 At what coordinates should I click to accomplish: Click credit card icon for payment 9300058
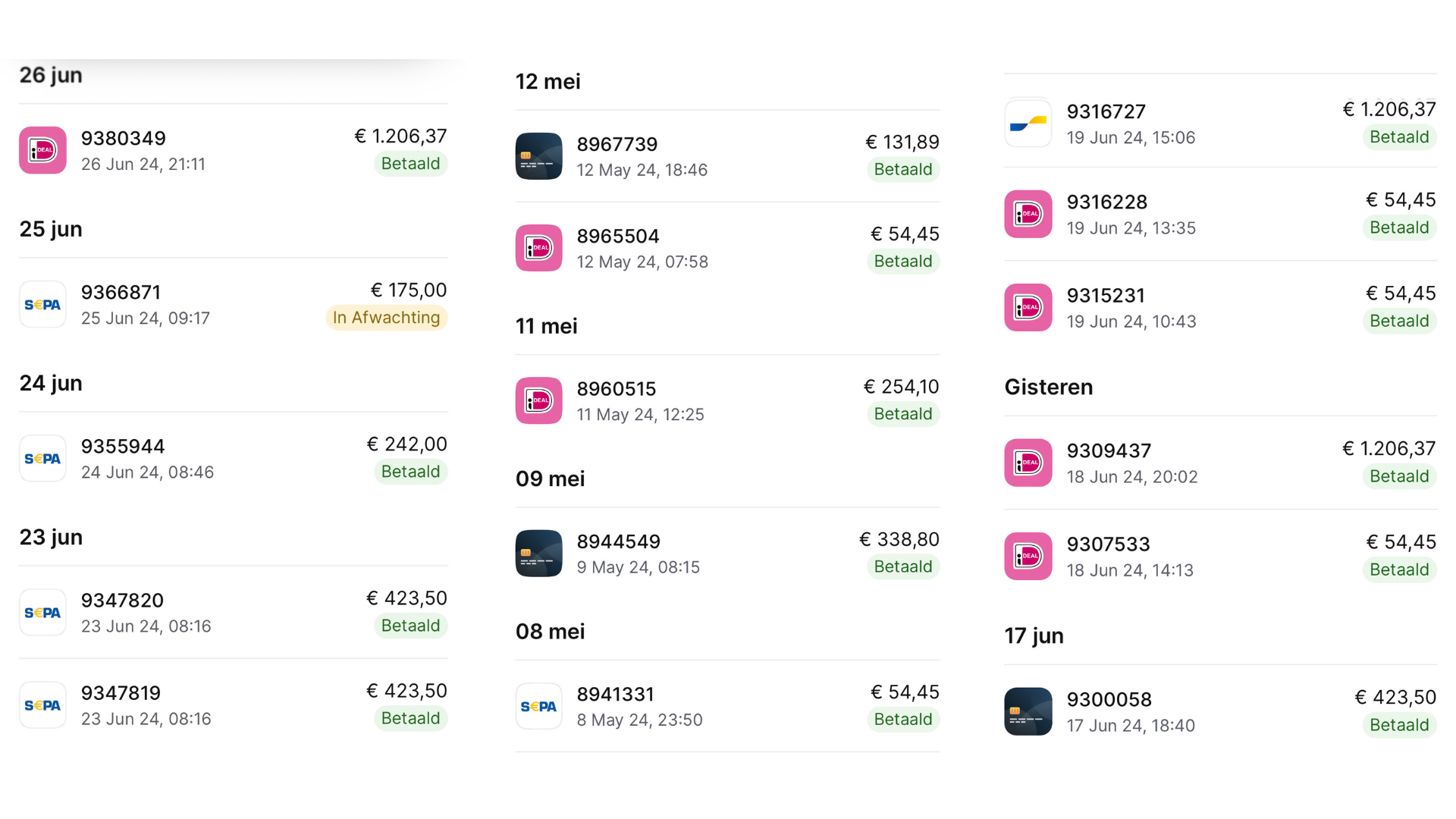point(1028,711)
